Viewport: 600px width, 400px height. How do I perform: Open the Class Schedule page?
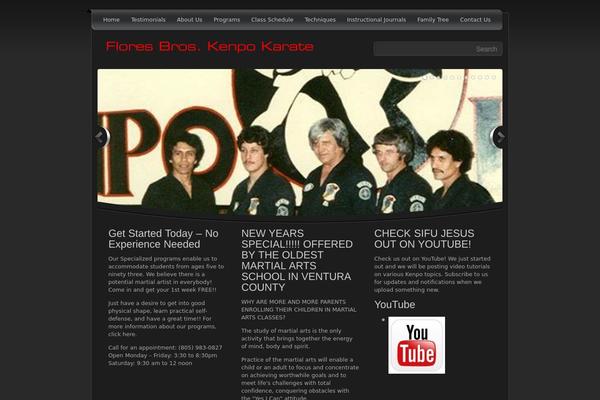click(272, 20)
